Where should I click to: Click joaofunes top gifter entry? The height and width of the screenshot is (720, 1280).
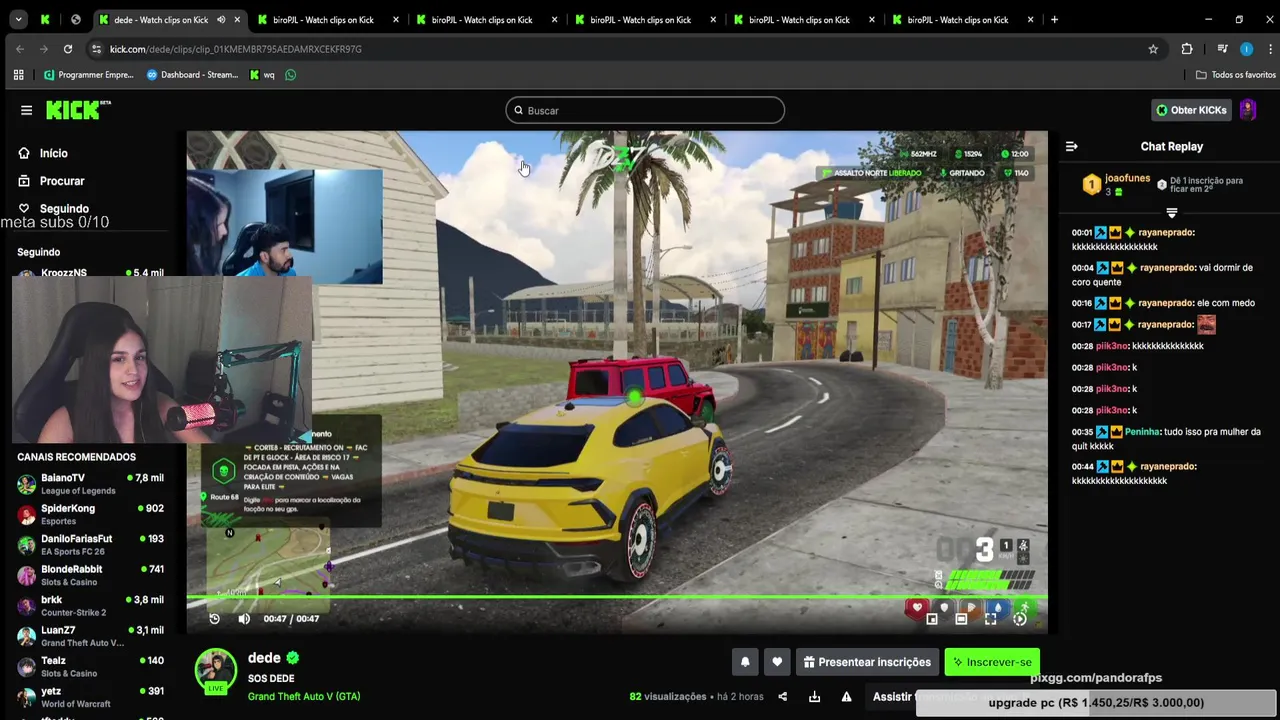[x=1116, y=185]
